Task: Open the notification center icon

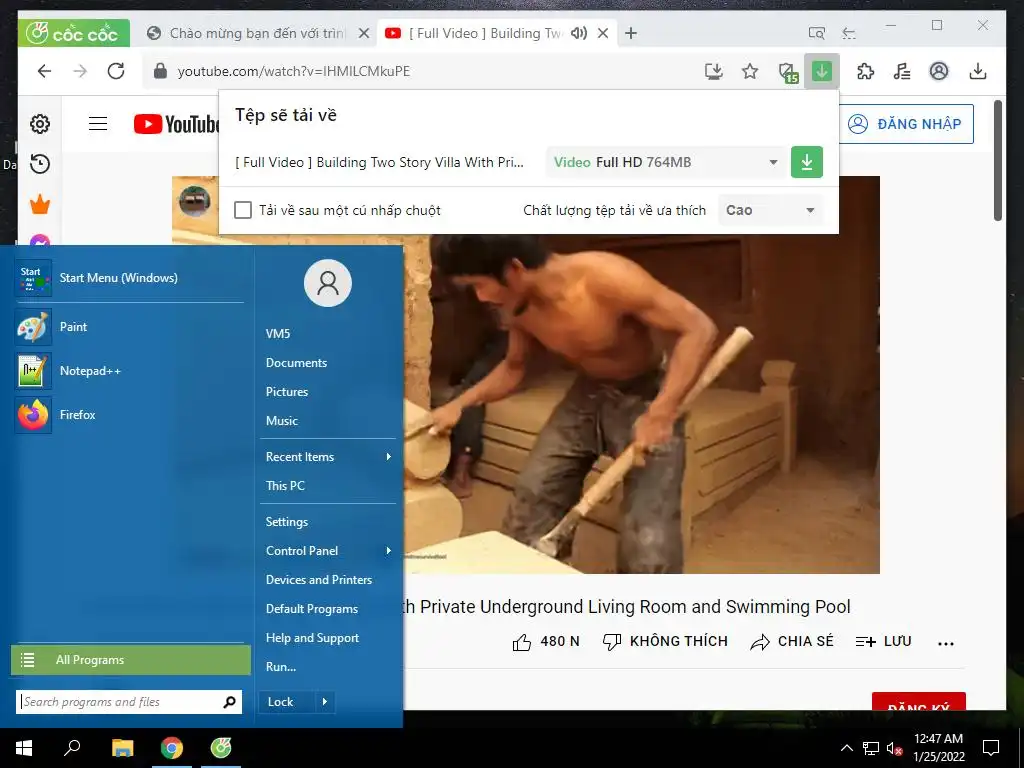Action: [x=991, y=748]
